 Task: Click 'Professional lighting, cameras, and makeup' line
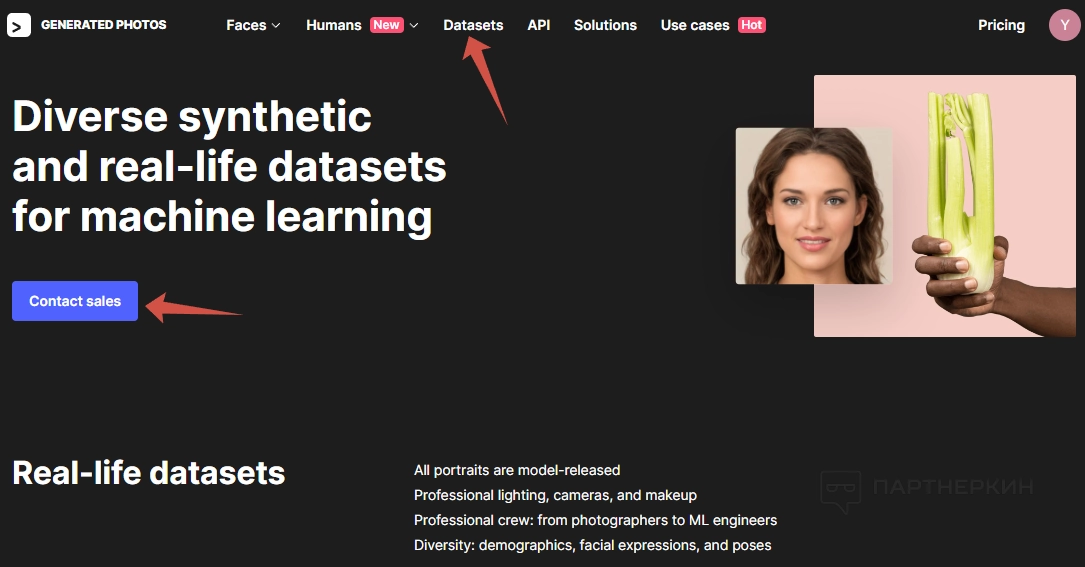pyautogui.click(x=555, y=495)
